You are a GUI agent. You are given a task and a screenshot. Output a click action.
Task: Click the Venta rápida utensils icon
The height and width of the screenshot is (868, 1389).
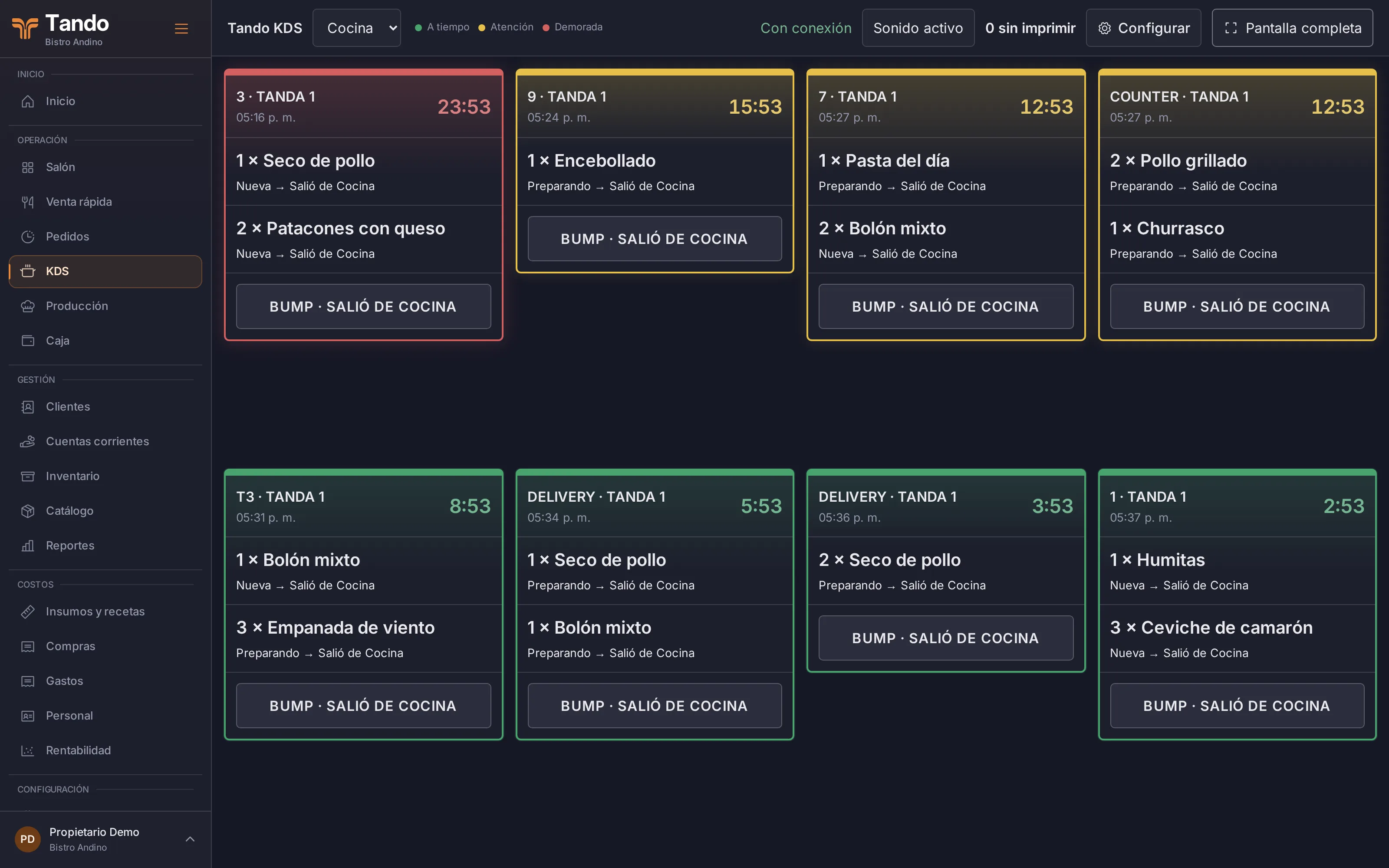[27, 201]
